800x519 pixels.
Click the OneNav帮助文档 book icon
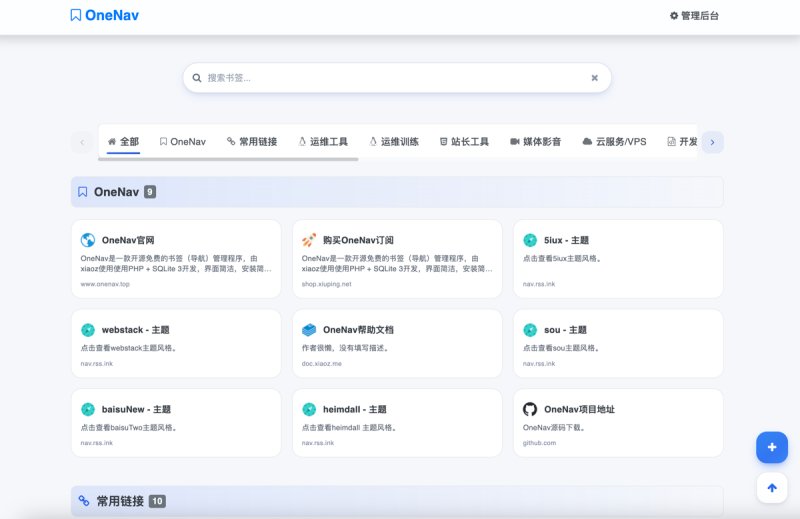coord(309,330)
